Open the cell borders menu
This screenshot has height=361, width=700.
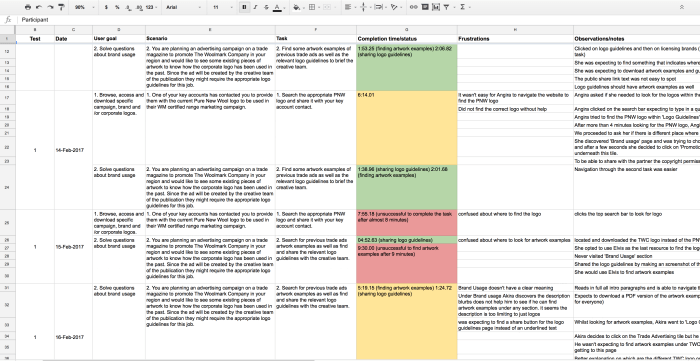312,7
